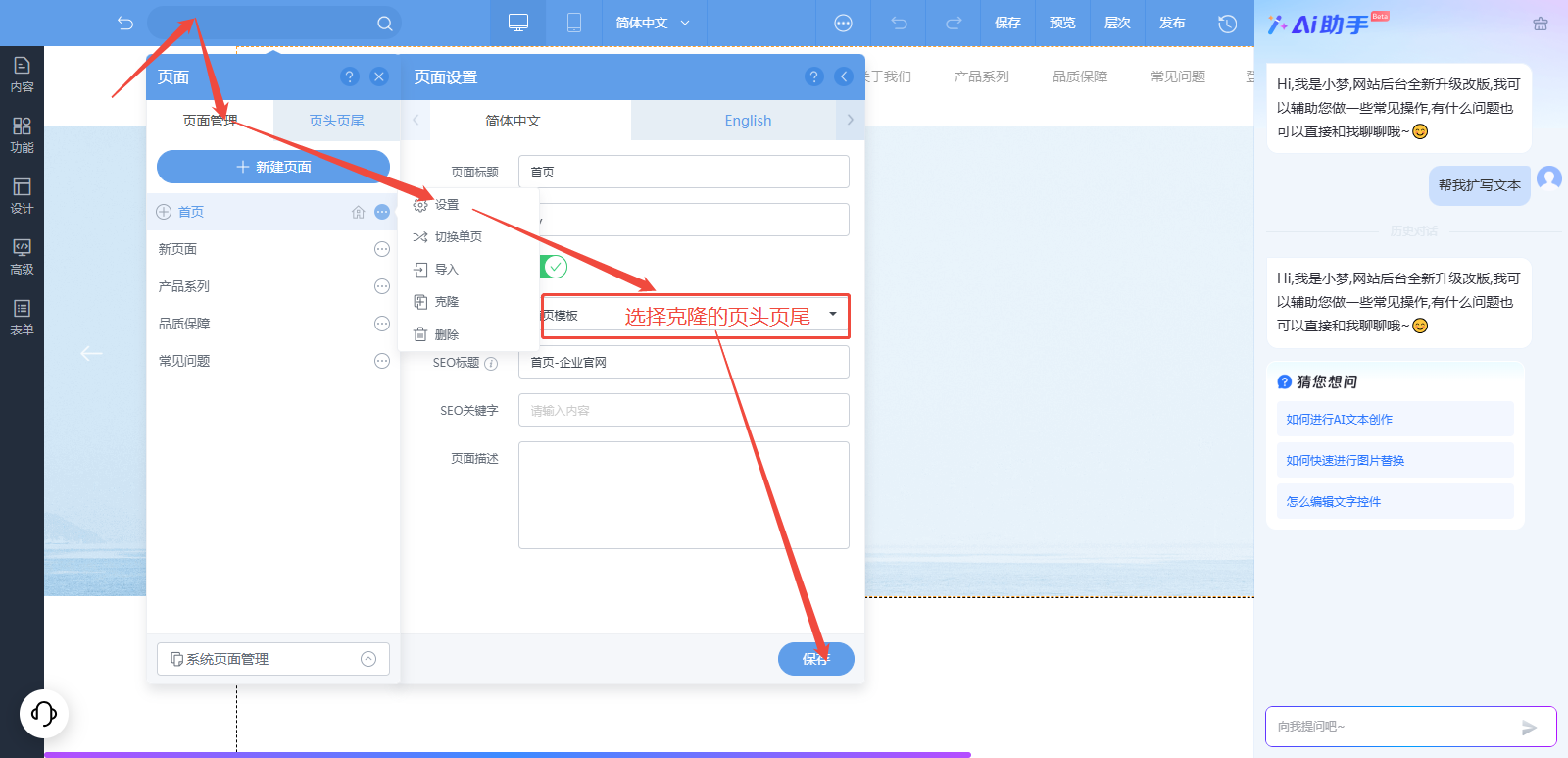Click 保存 in top toolbar
This screenshot has height=758, width=1568.
coord(1007,23)
